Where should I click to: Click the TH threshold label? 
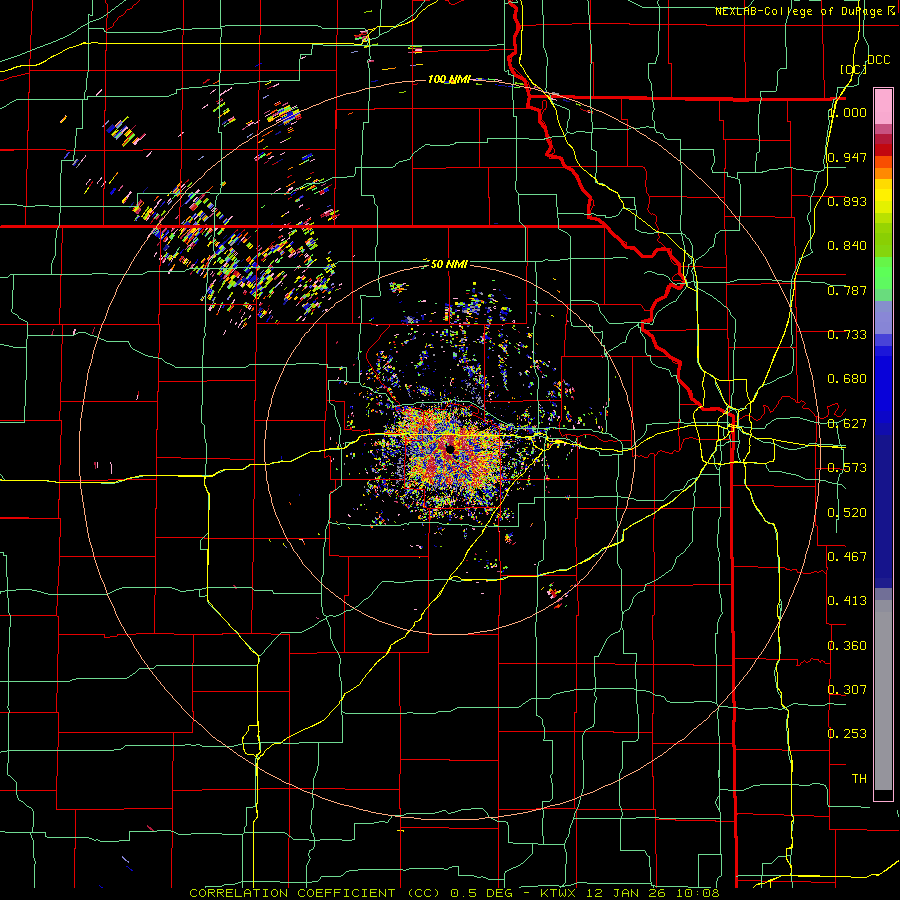pyautogui.click(x=859, y=779)
